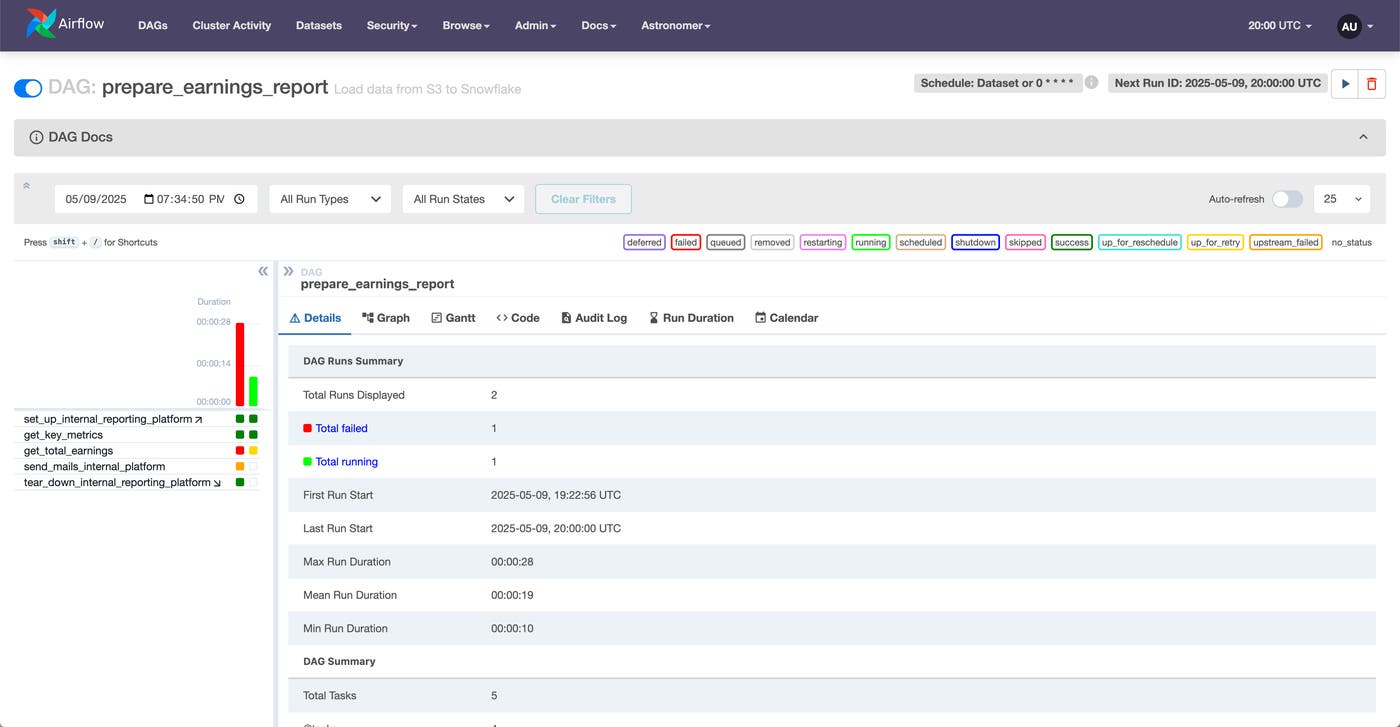
Task: Pause the prepare_earnings_report DAG toggle
Action: pyautogui.click(x=28, y=88)
